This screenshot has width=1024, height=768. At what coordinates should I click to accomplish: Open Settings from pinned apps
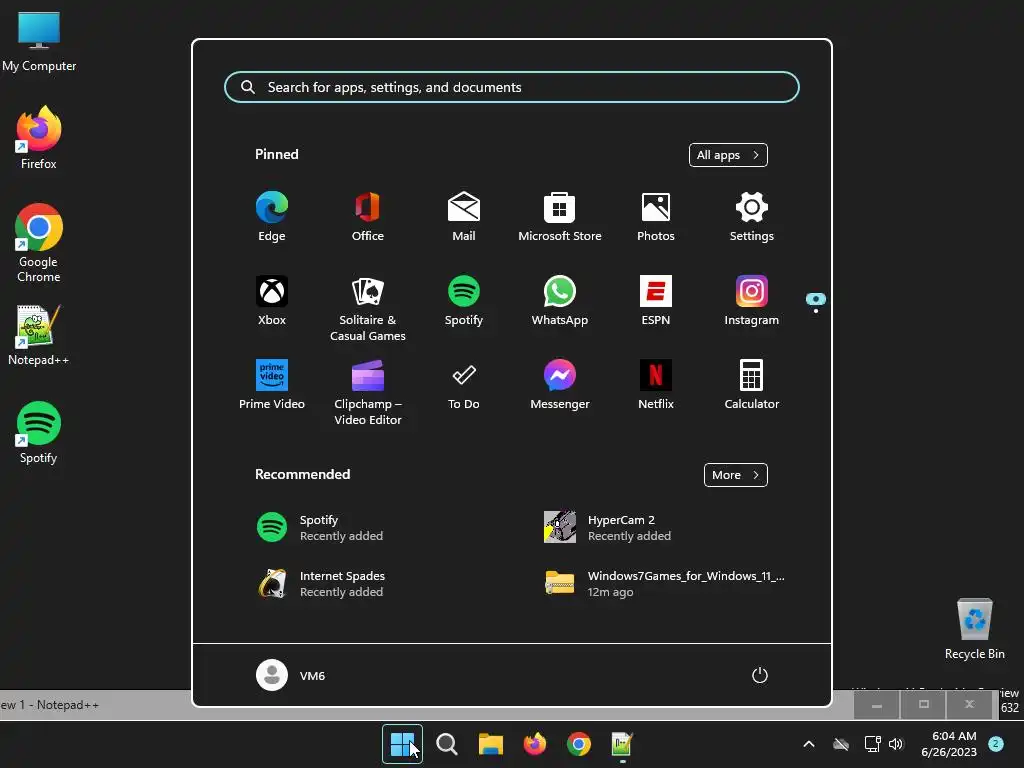(752, 217)
